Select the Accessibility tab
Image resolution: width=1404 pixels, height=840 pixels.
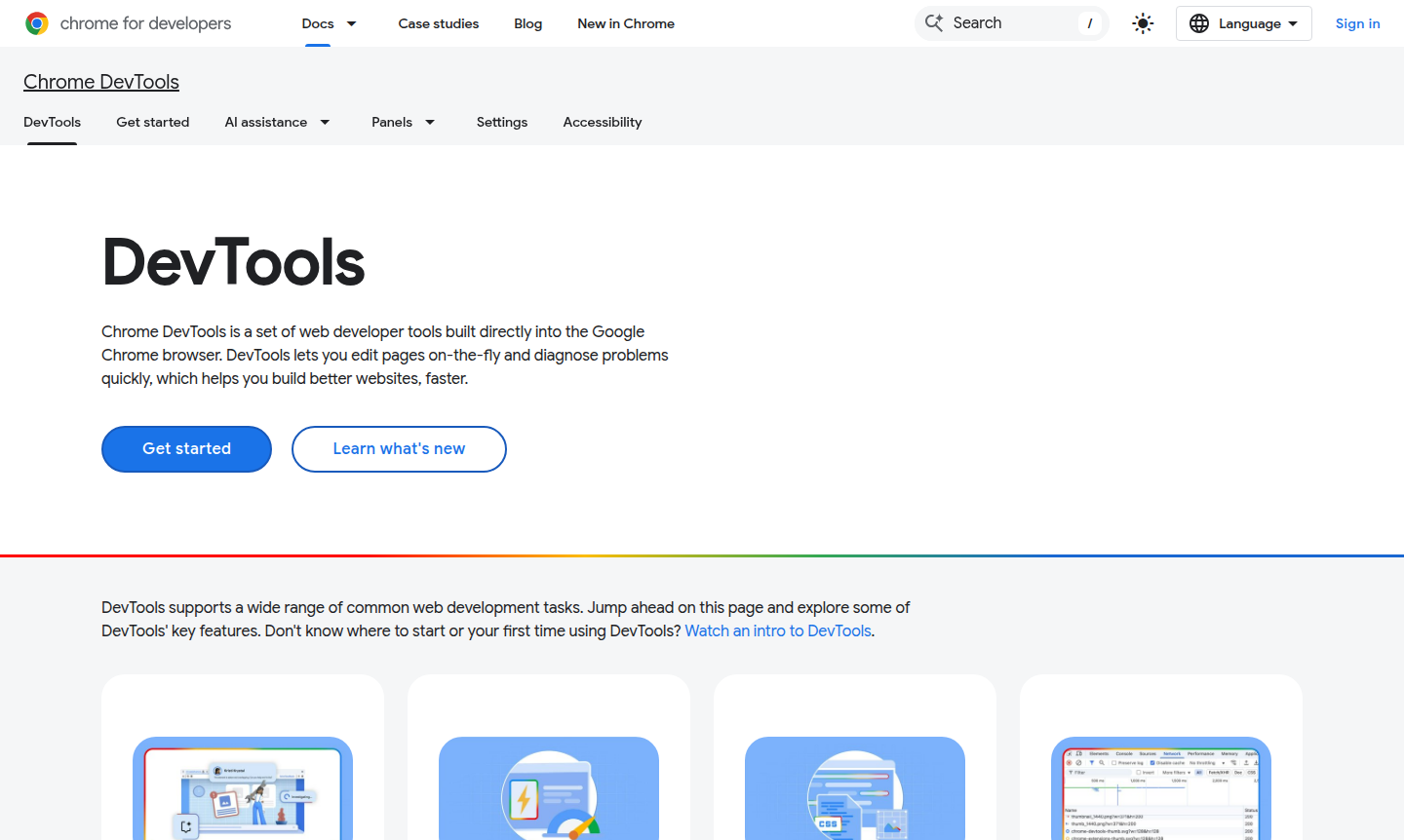pyautogui.click(x=602, y=122)
